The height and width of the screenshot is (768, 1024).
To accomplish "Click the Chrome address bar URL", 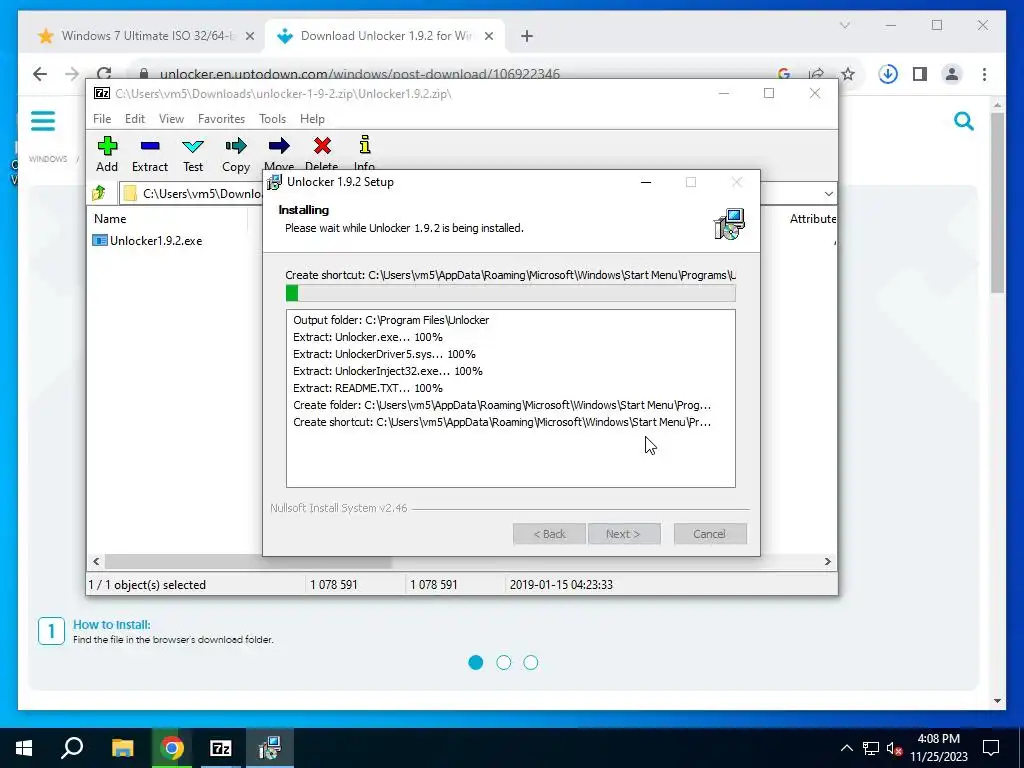I will click(360, 74).
